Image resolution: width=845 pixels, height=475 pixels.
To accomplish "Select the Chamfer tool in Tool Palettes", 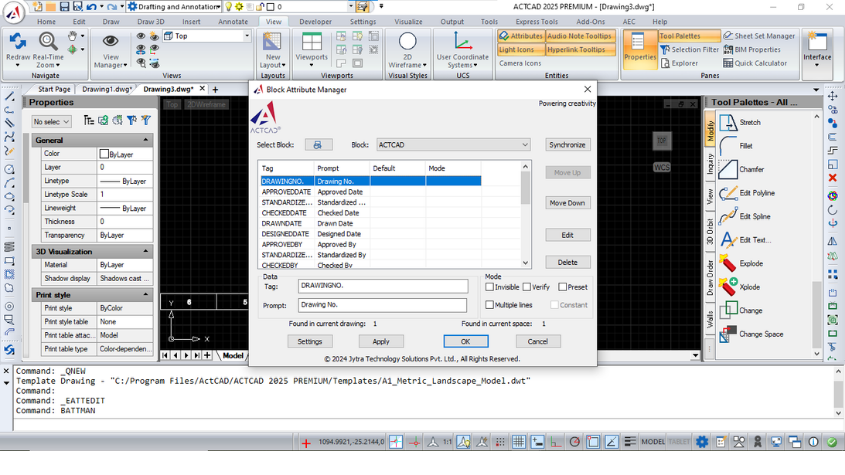I will 742,169.
